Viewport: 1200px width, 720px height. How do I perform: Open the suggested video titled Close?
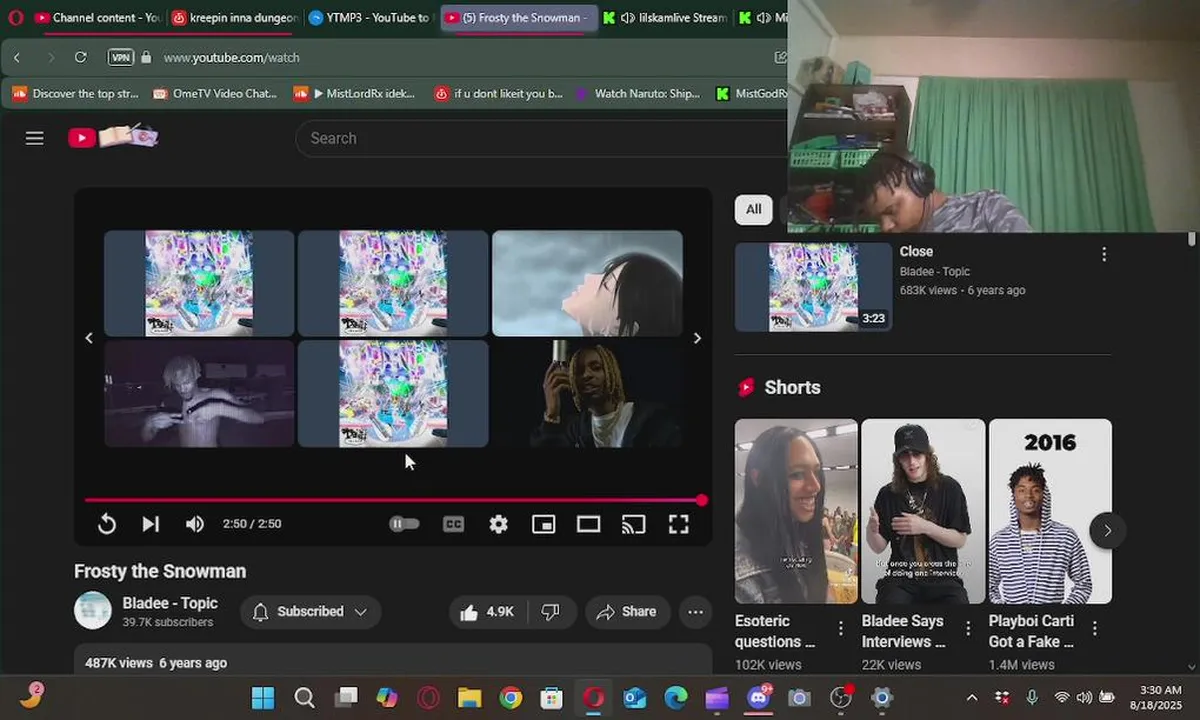click(x=916, y=252)
